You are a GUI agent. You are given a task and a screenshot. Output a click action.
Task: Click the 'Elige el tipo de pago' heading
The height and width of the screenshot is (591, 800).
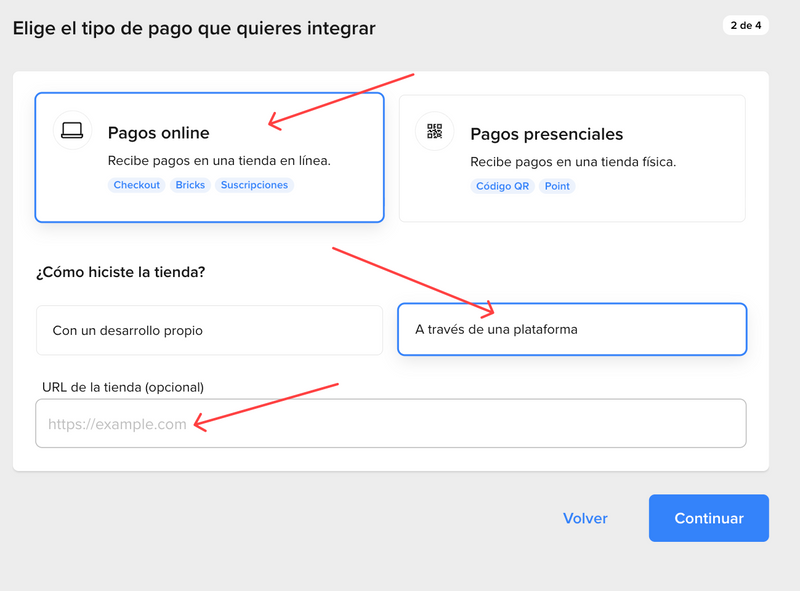(194, 28)
